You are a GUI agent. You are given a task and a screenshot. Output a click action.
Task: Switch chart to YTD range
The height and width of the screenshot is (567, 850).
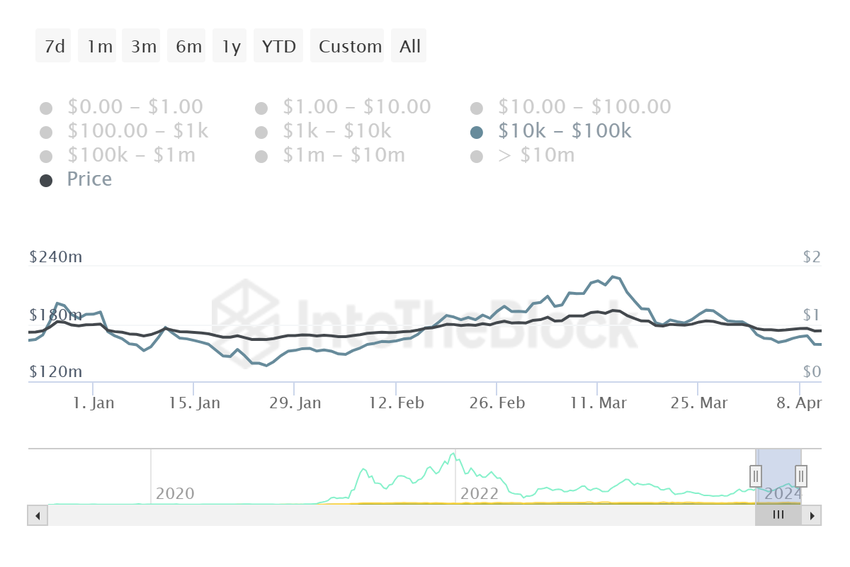[279, 46]
